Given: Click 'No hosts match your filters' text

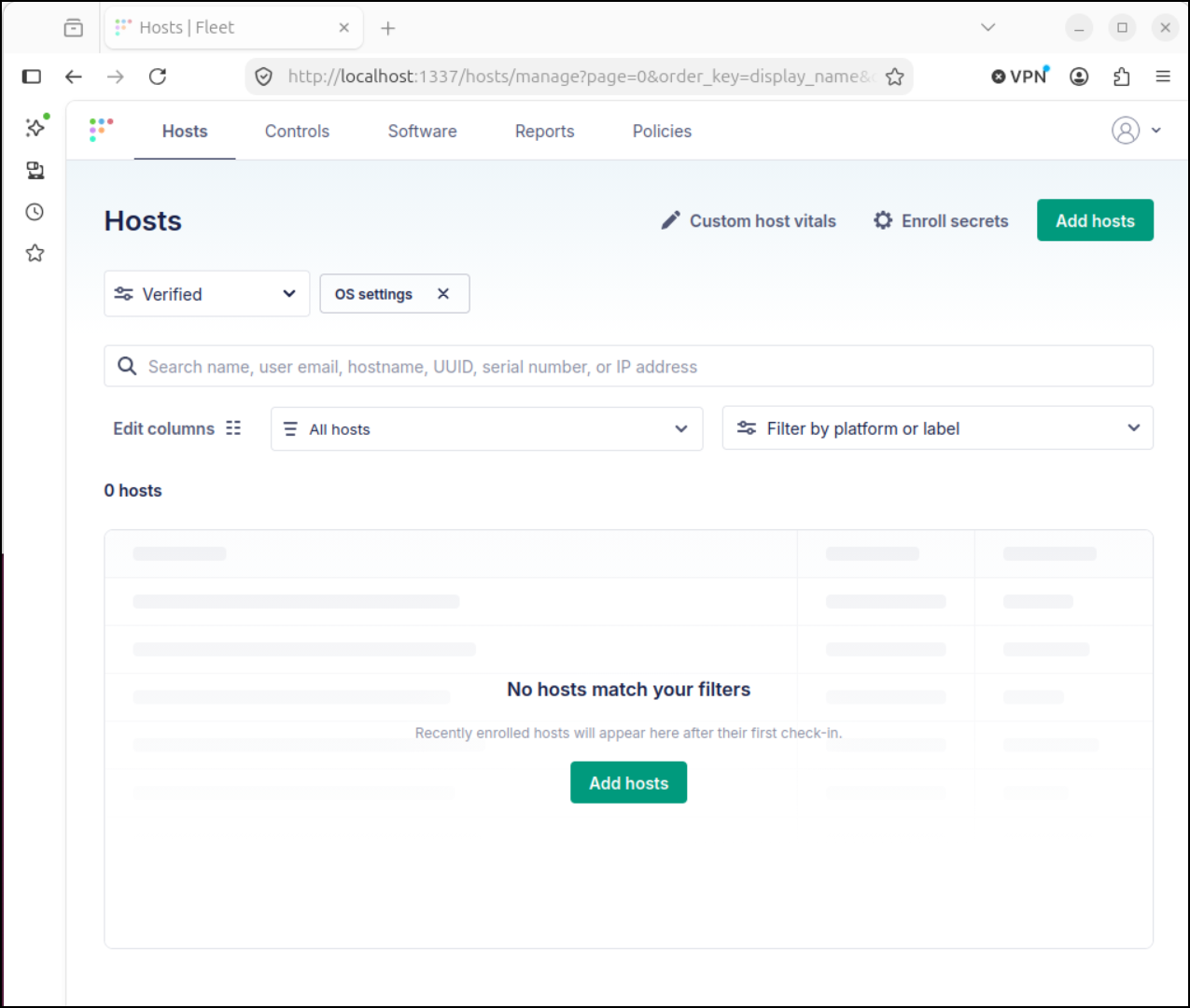Looking at the screenshot, I should coord(628,690).
